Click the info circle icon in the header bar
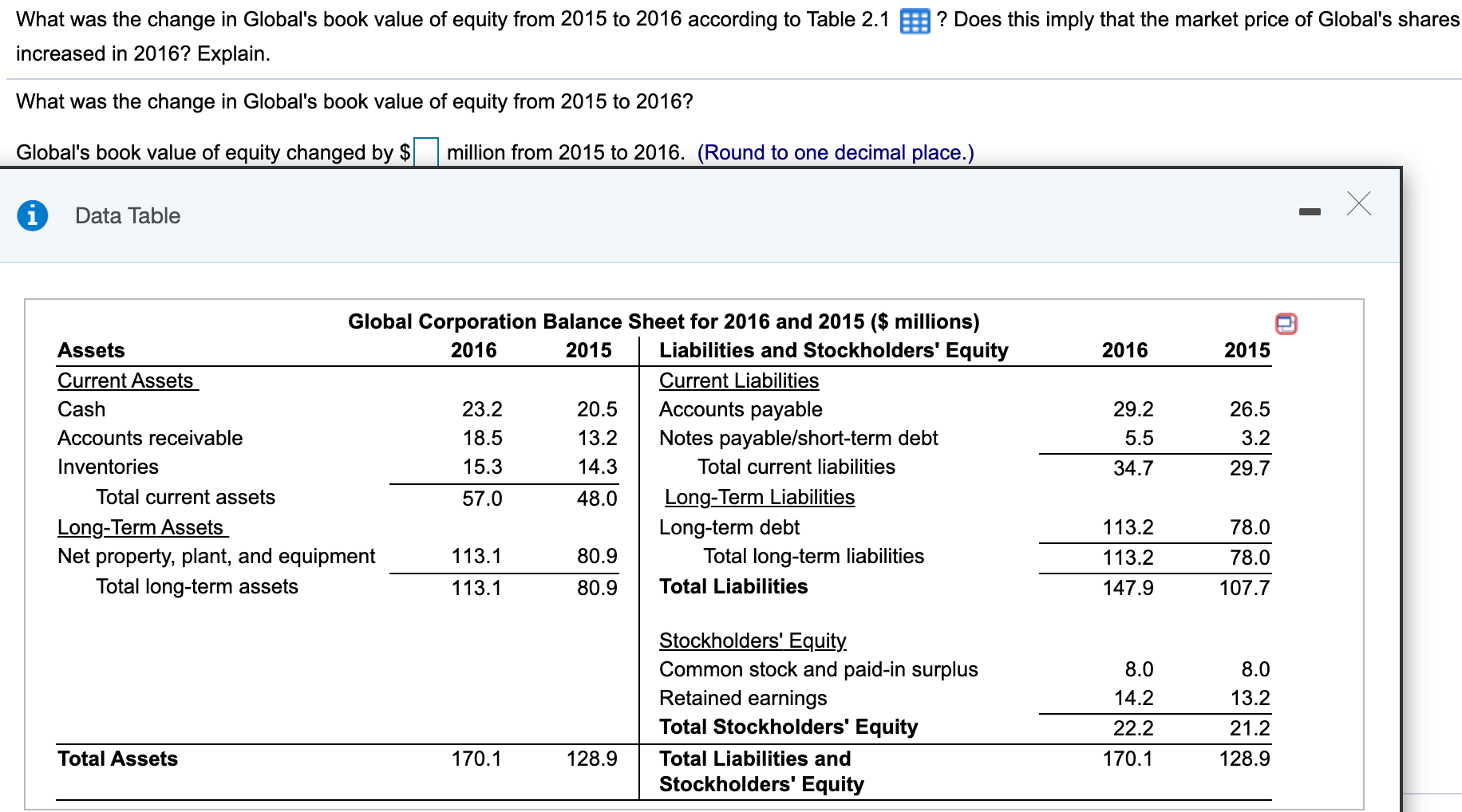The height and width of the screenshot is (812, 1462). [33, 215]
